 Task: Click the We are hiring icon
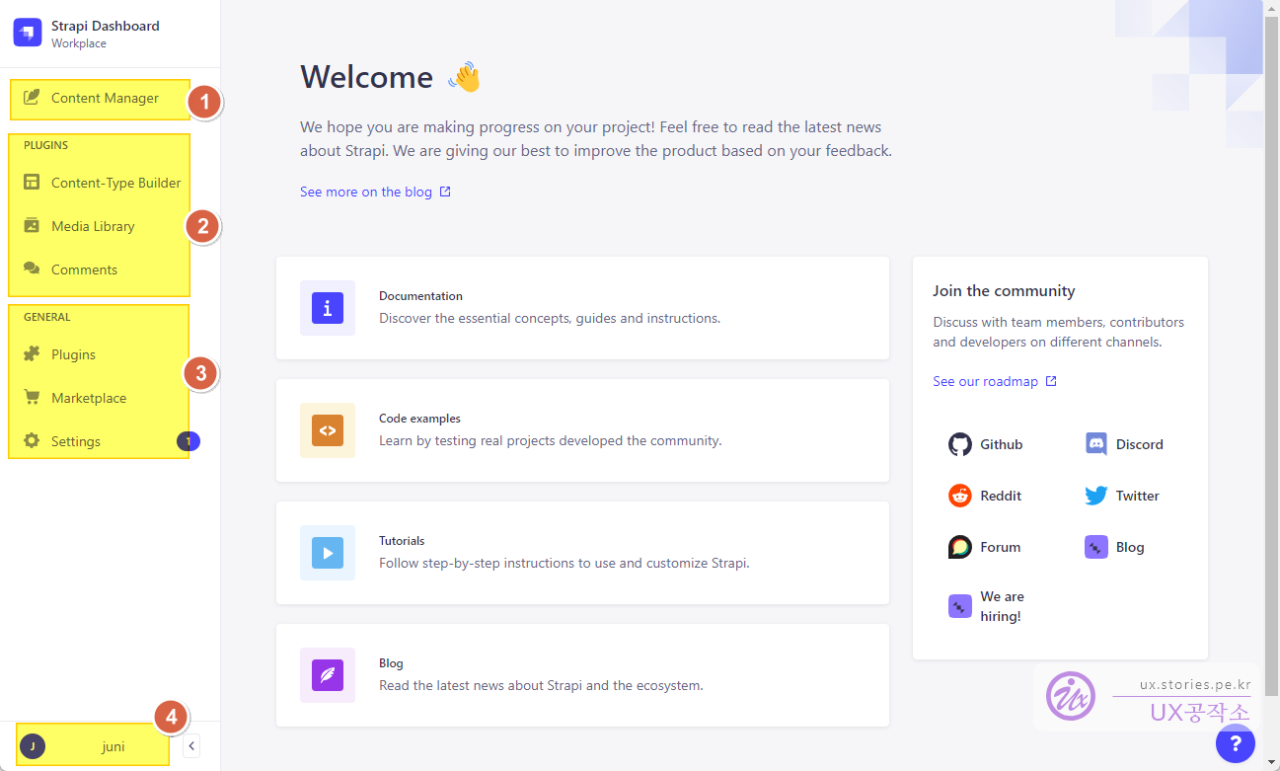coord(960,606)
